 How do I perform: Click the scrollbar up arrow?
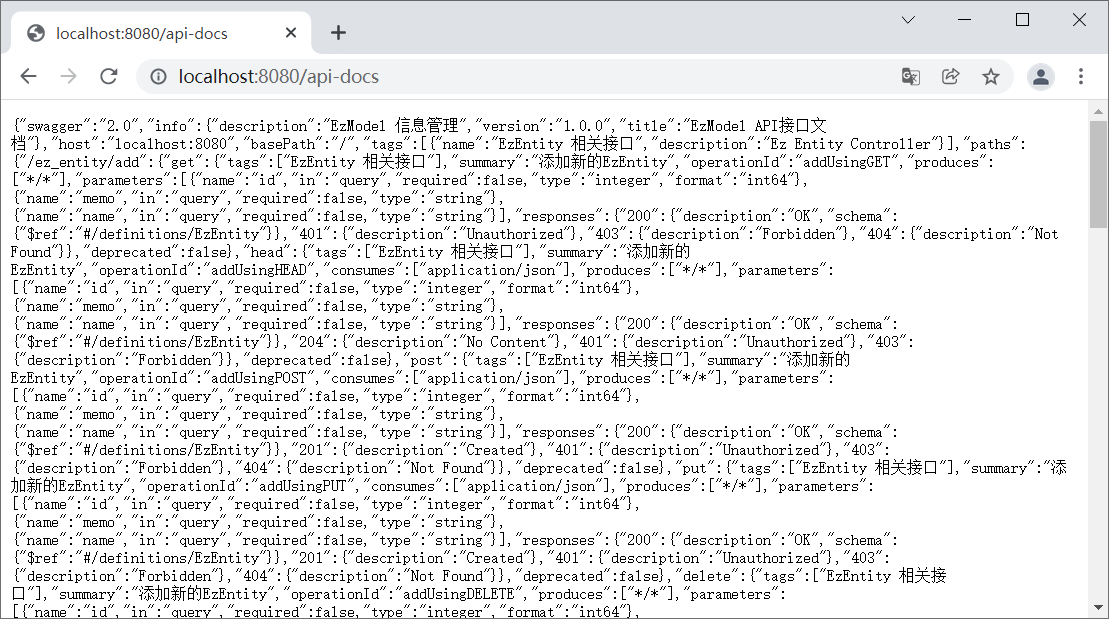pos(1098,112)
